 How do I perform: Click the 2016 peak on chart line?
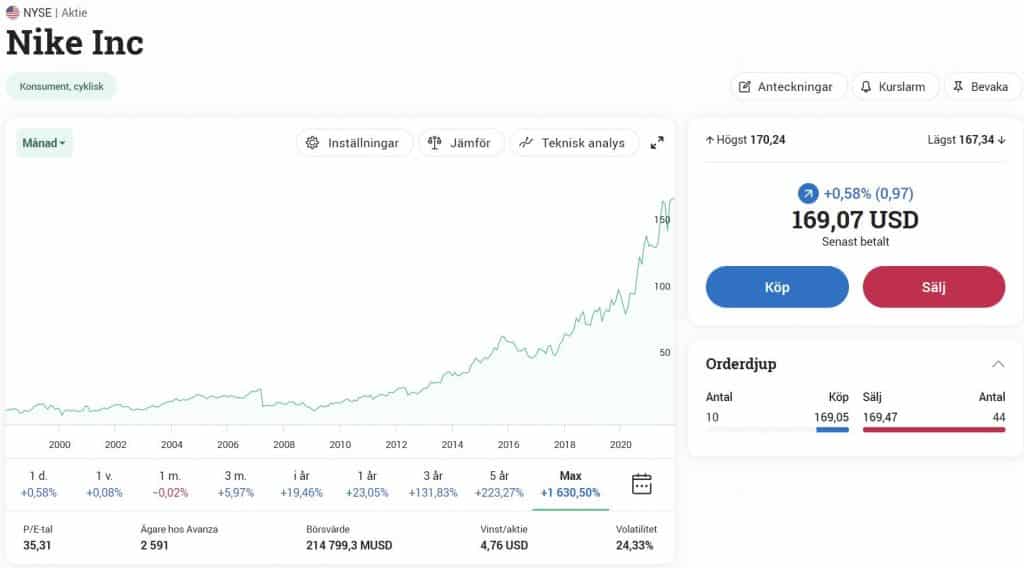coord(503,337)
